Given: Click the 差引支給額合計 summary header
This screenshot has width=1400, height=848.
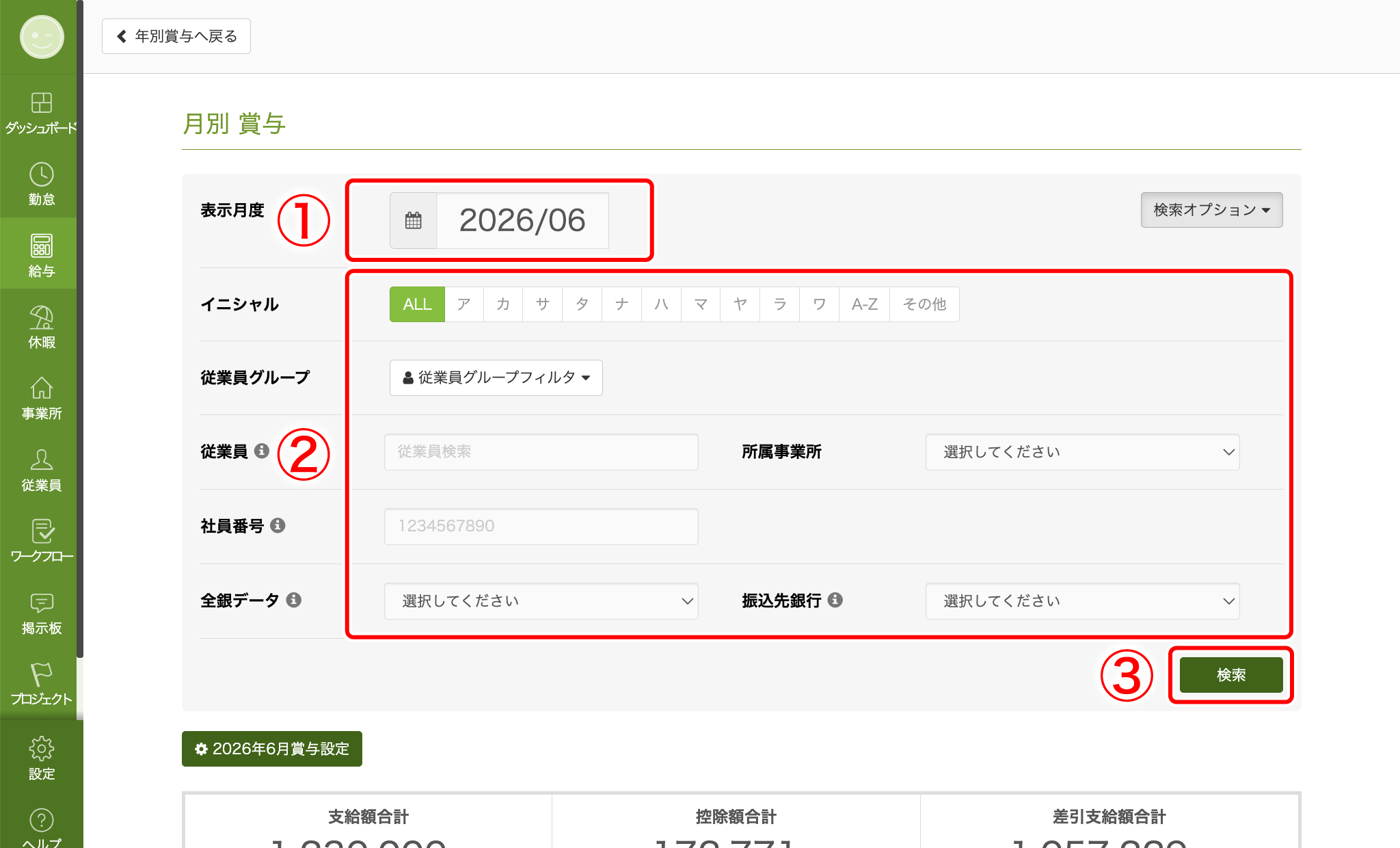Looking at the screenshot, I should [x=1109, y=817].
